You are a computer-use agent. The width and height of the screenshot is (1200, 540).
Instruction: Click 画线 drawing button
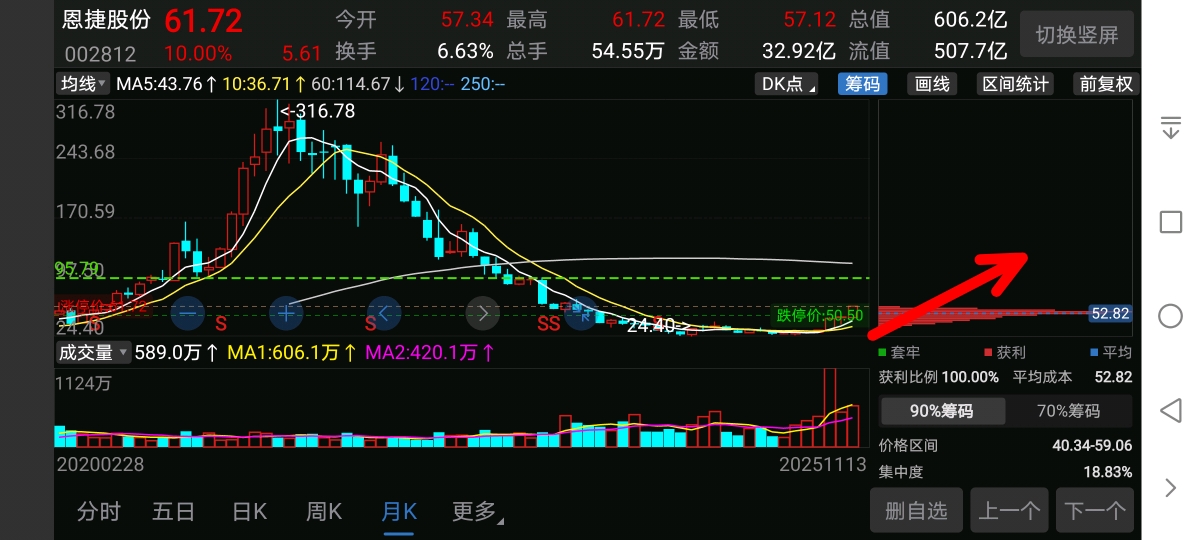click(932, 84)
